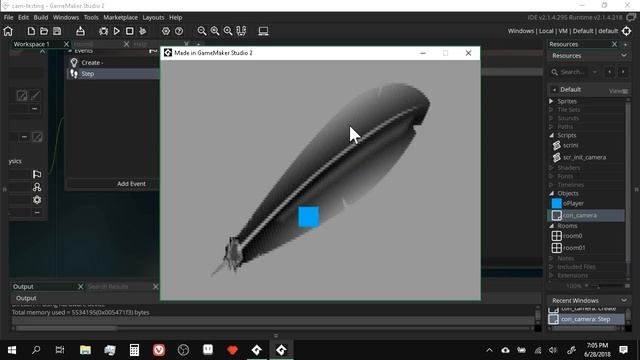Click the blue player square in game
Image resolution: width=640 pixels, height=360 pixels.
(308, 216)
